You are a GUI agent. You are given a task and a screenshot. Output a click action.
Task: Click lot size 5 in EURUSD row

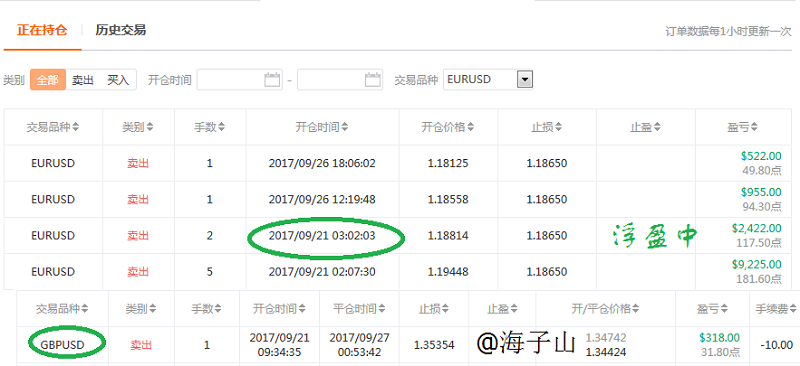tap(210, 272)
